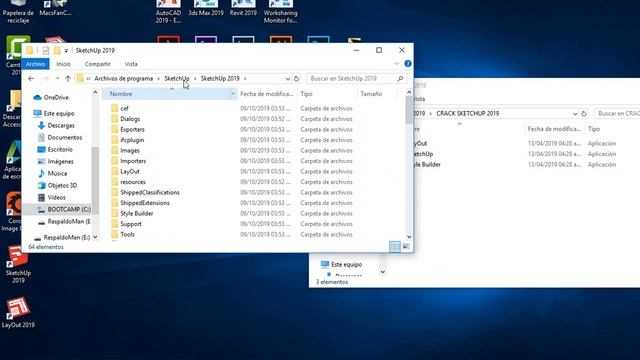
Task: Open the Papelera de reciclaje icon
Action: pyautogui.click(x=18, y=11)
